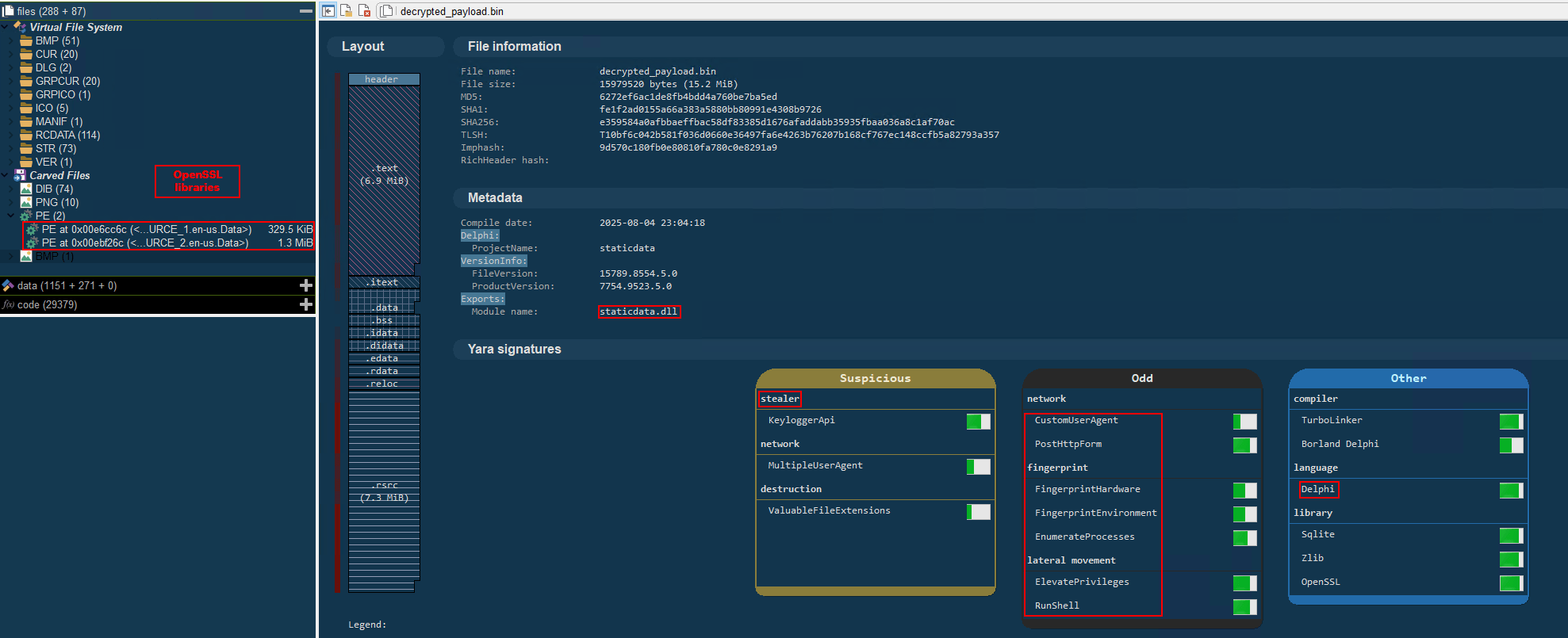This screenshot has width=1568, height=638.
Task: Collapse the Carved Files tree node
Action: pyautogui.click(x=6, y=175)
